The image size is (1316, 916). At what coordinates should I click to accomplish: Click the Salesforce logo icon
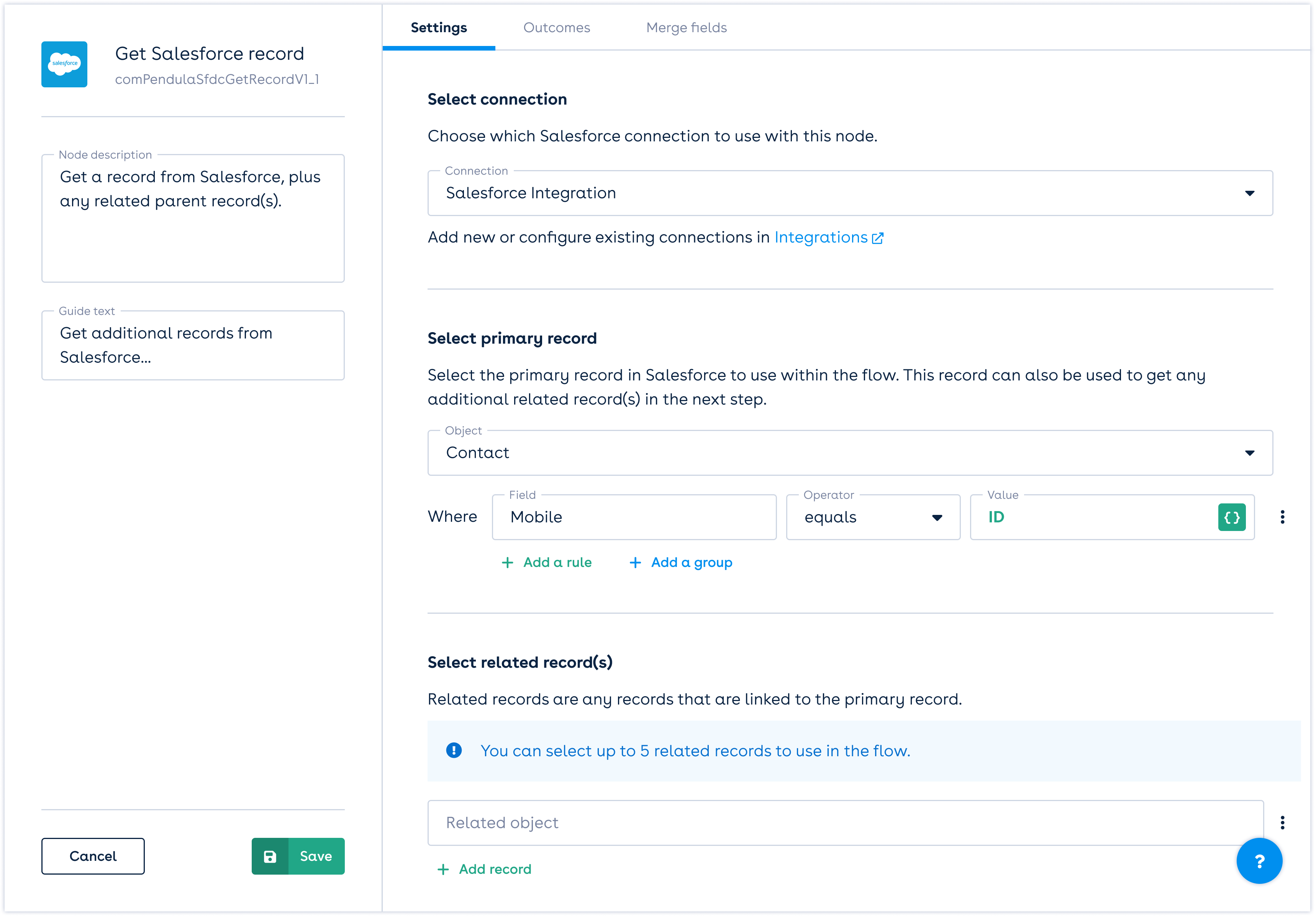pos(64,64)
